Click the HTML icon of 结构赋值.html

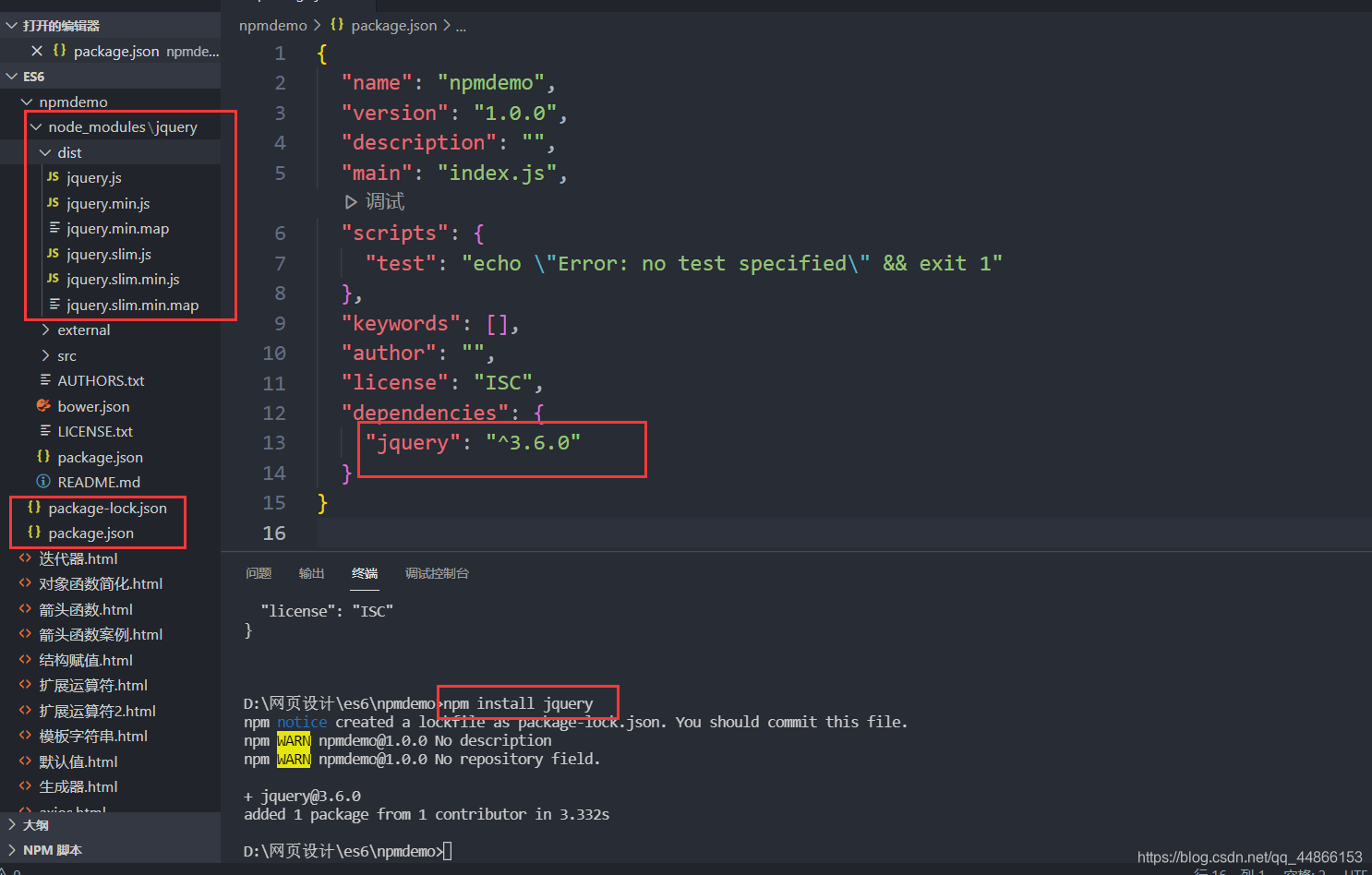coord(25,659)
